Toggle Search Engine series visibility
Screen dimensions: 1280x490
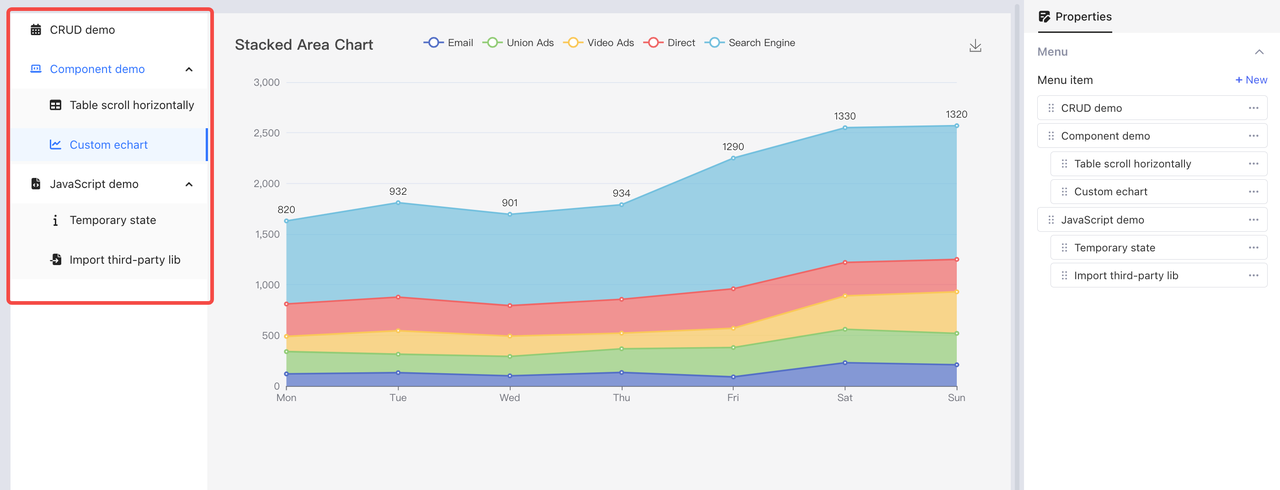[750, 43]
